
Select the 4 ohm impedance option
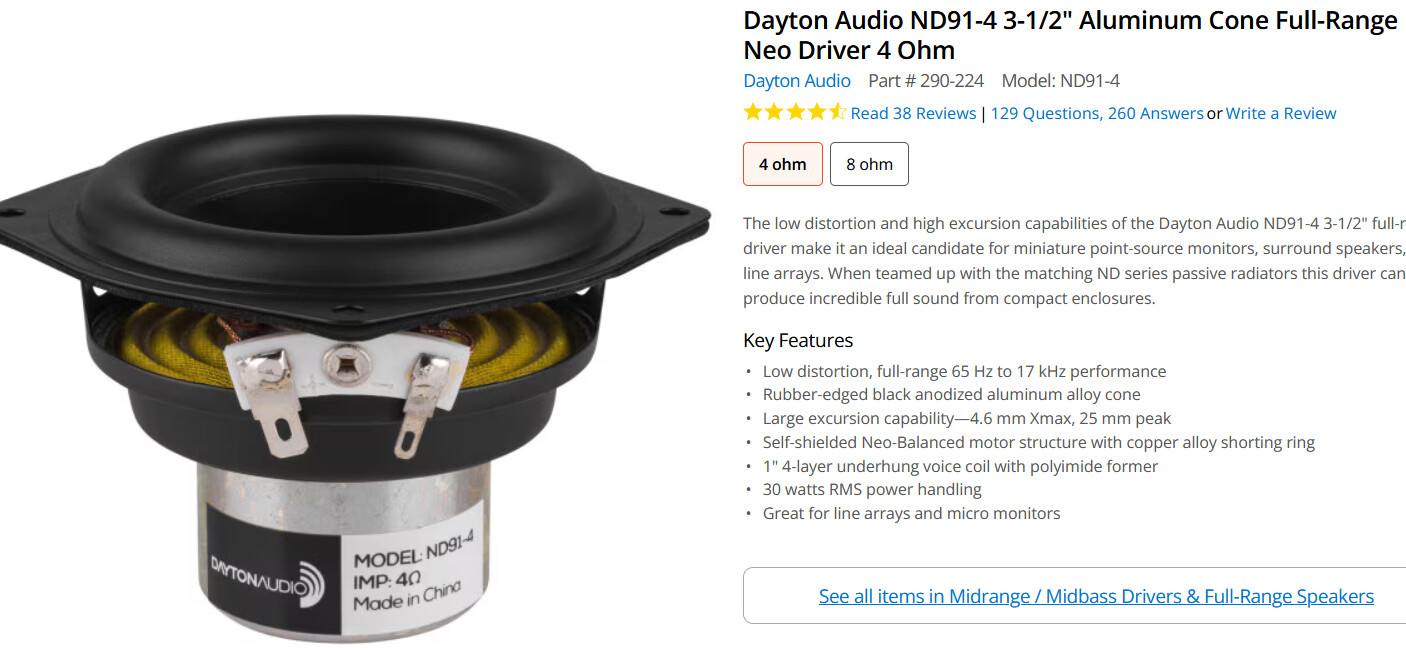pos(782,164)
